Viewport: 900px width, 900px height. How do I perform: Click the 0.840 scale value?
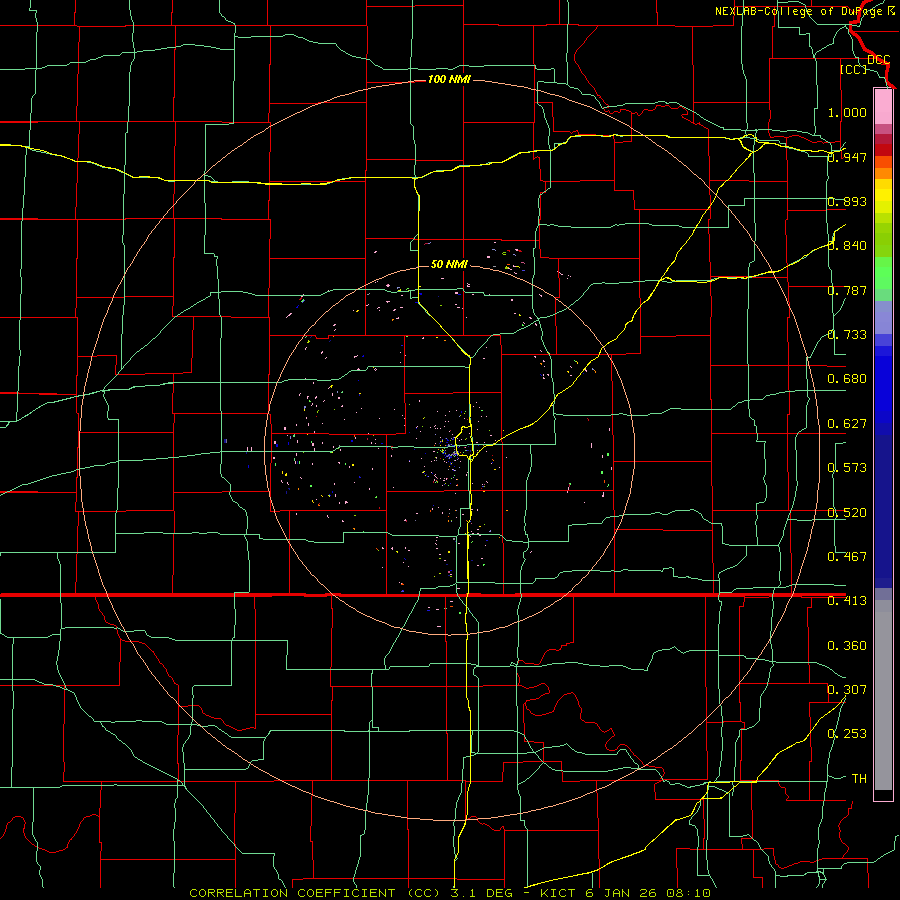point(847,246)
